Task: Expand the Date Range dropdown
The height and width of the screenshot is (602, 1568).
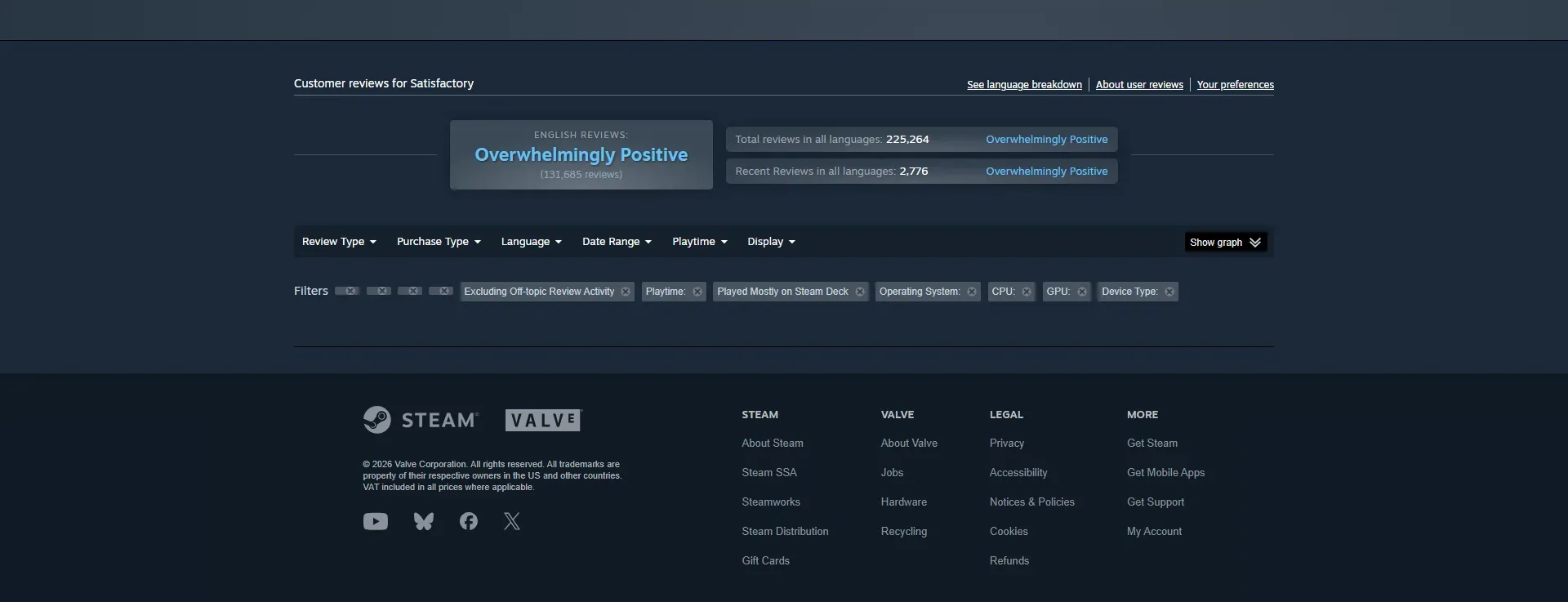Action: [x=617, y=242]
